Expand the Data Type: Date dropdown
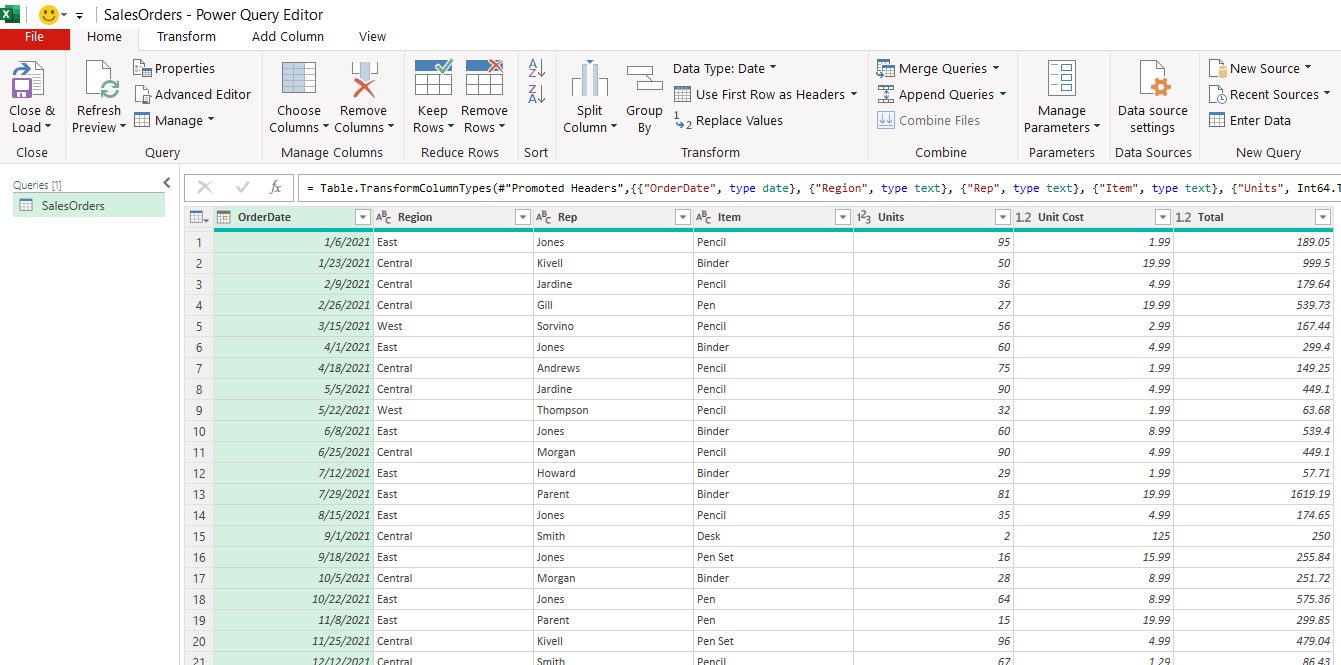The height and width of the screenshot is (665, 1341). [724, 68]
